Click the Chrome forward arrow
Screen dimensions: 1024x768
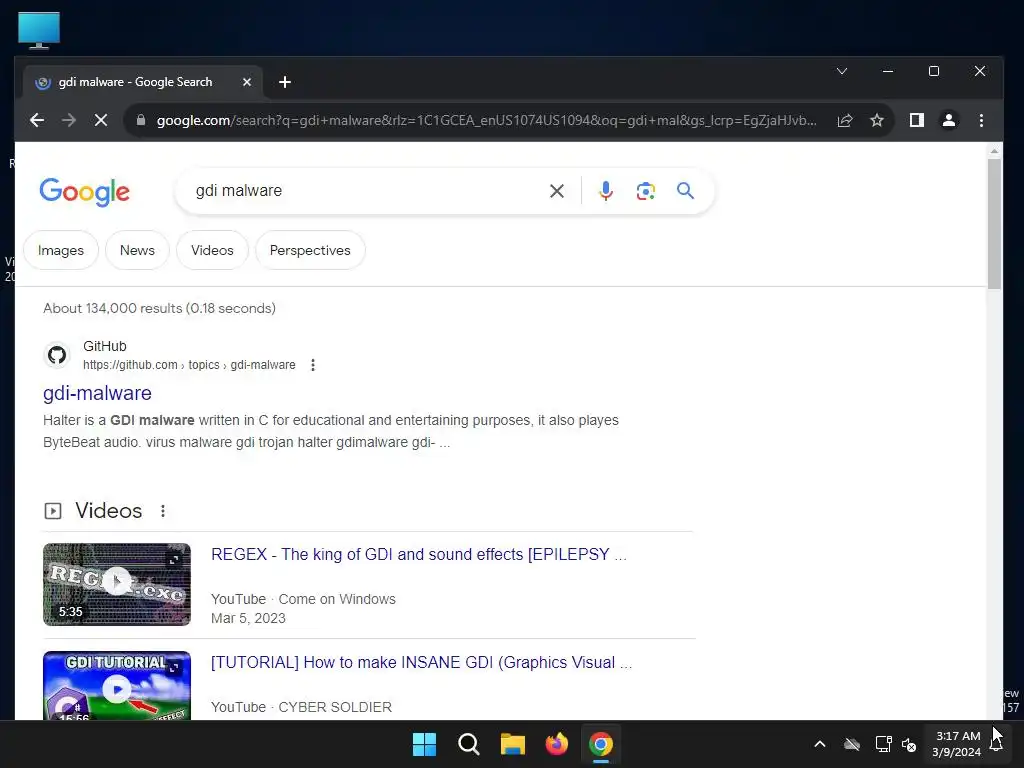click(x=69, y=120)
